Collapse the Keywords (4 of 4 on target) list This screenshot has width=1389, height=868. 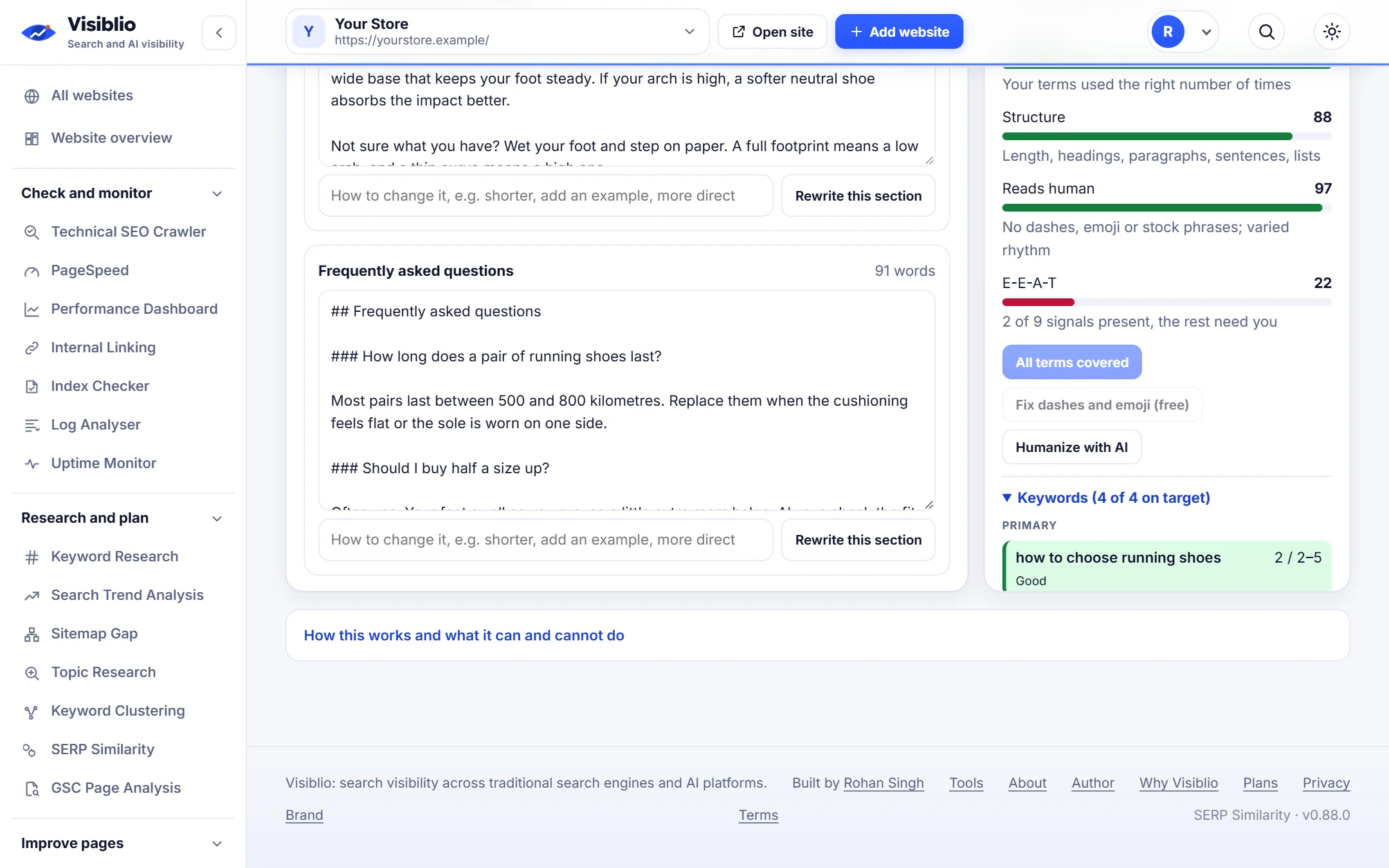tap(1106, 498)
